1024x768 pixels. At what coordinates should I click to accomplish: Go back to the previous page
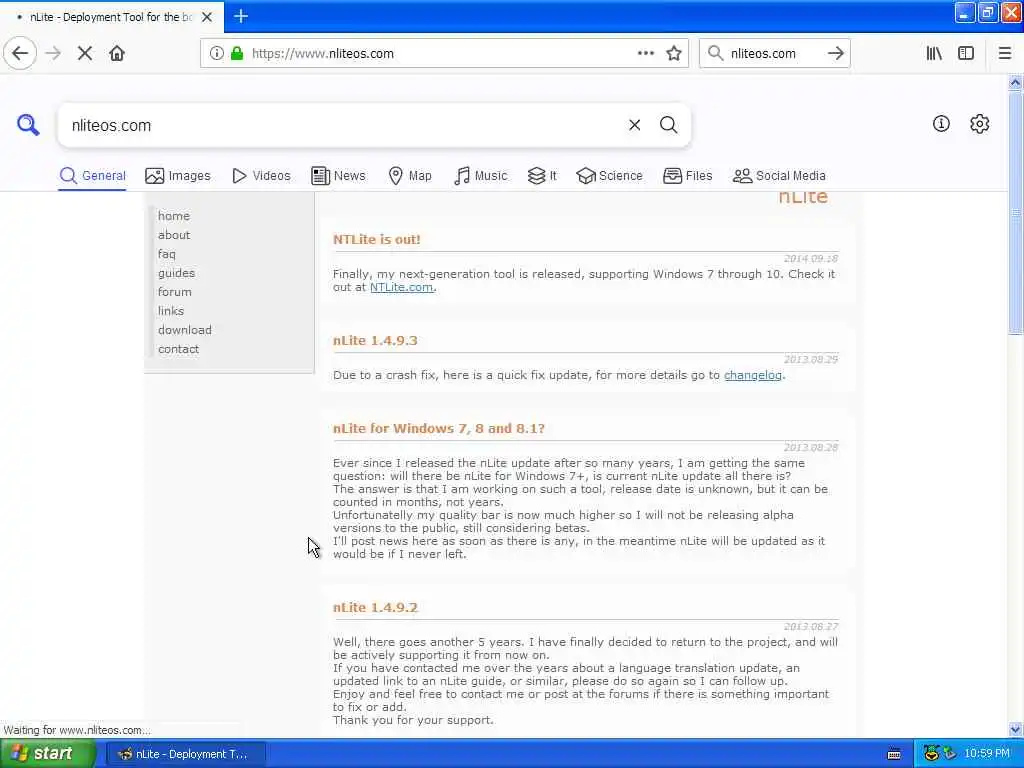(20, 54)
